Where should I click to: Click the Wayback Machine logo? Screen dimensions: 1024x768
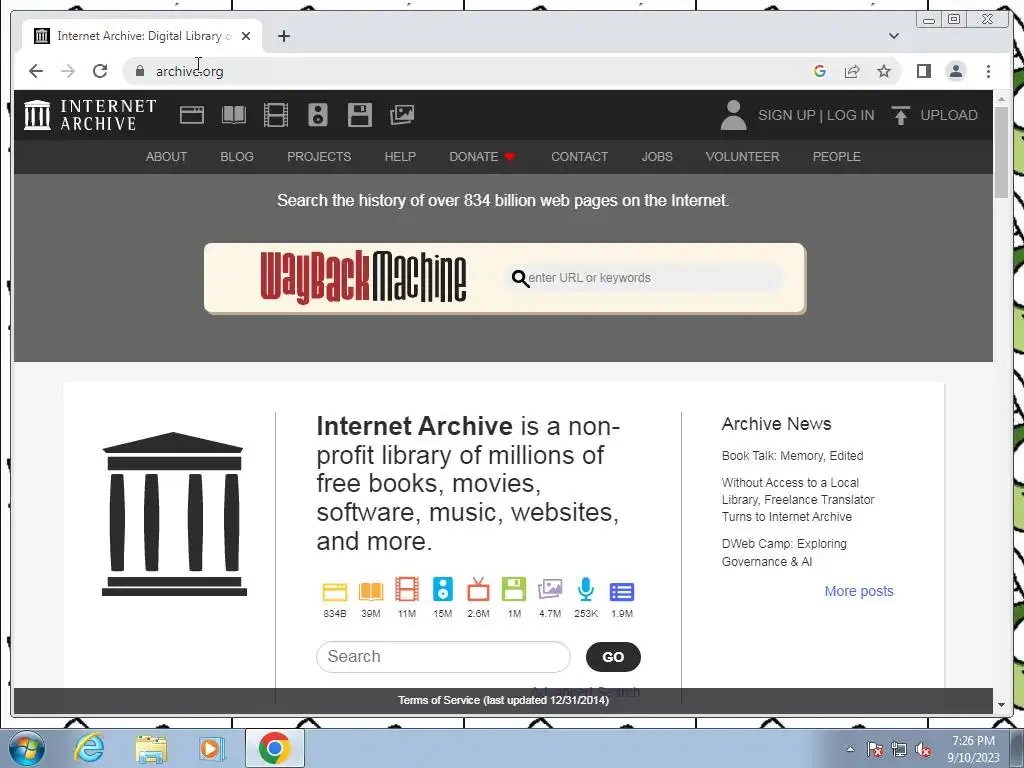[x=363, y=278]
